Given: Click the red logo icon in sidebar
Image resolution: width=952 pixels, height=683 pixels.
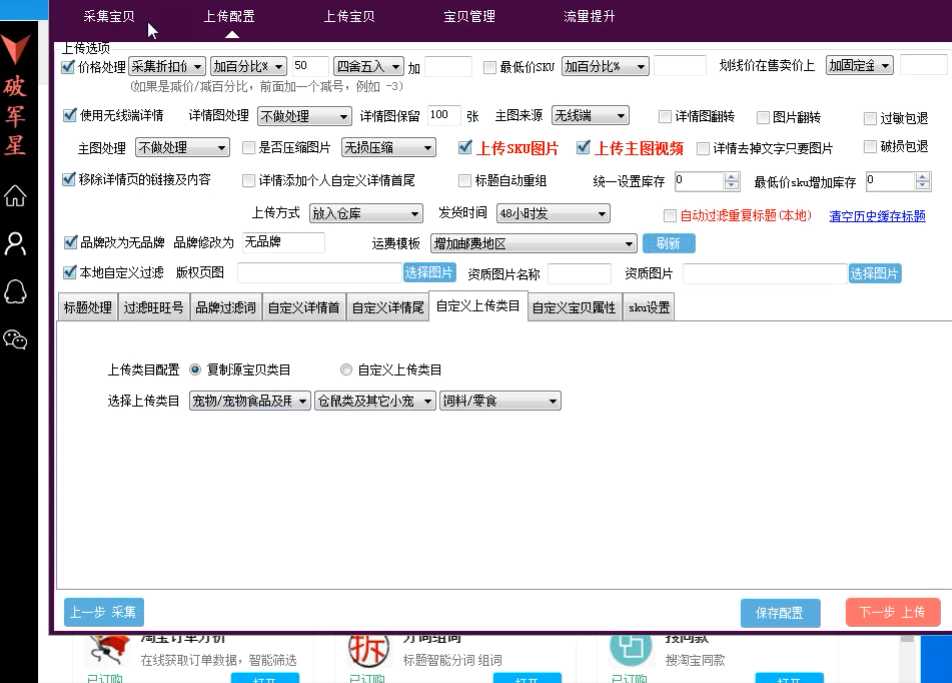Looking at the screenshot, I should click(x=15, y=50).
